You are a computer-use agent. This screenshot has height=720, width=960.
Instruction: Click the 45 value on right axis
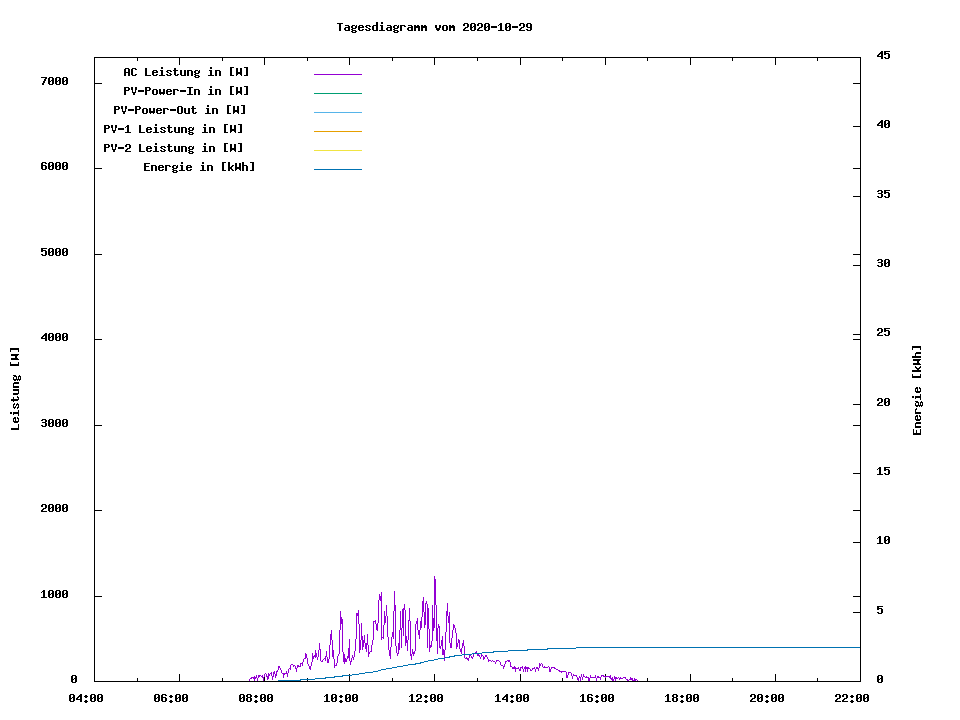[883, 55]
